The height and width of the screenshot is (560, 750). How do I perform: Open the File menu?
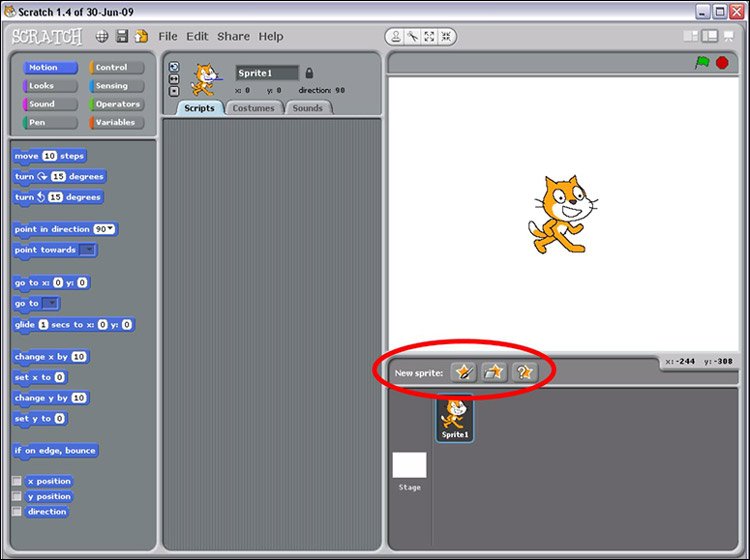coord(168,36)
